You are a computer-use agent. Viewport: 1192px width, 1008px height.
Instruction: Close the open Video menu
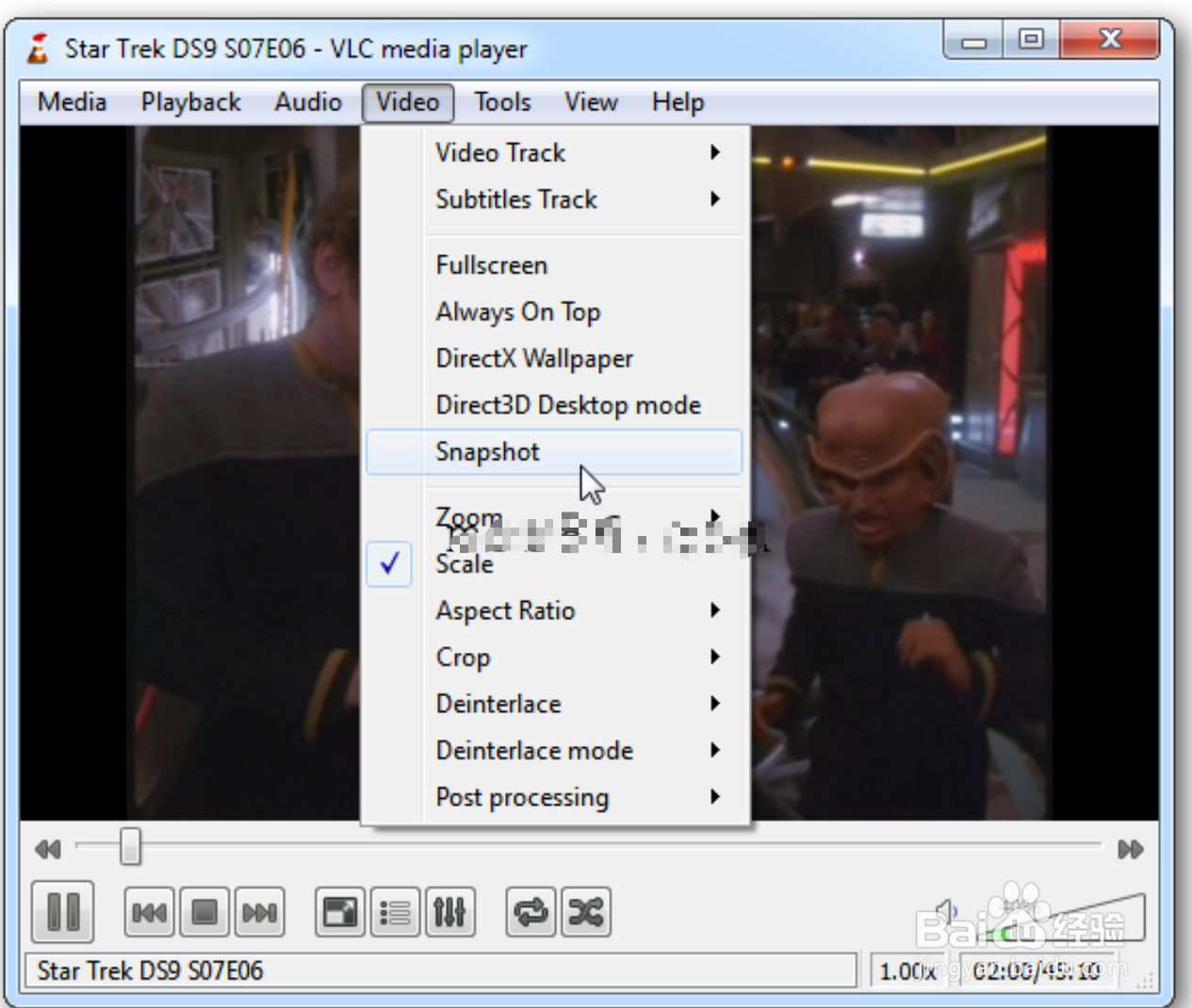click(x=408, y=102)
